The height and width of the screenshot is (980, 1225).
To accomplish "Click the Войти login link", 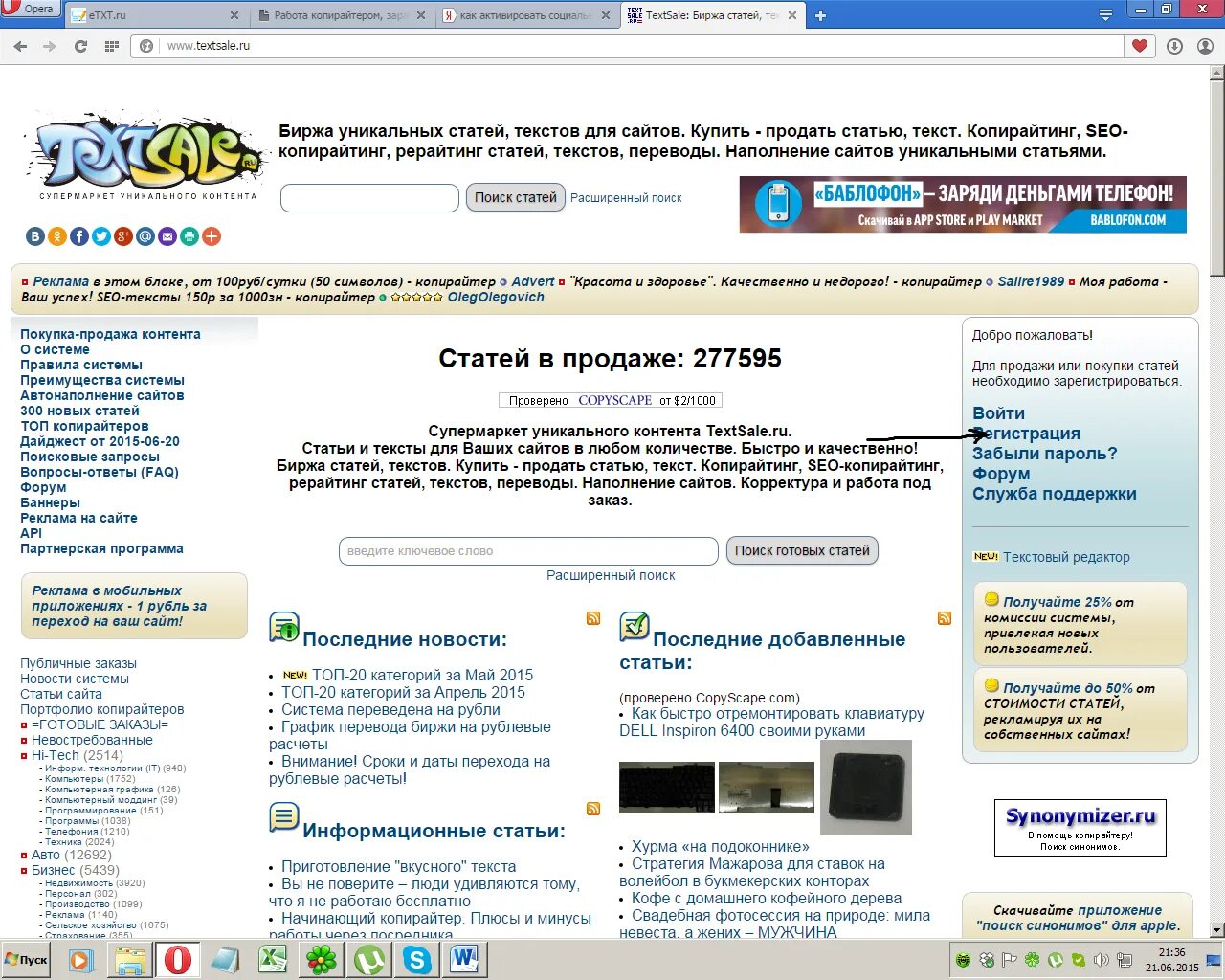I will pyautogui.click(x=998, y=413).
